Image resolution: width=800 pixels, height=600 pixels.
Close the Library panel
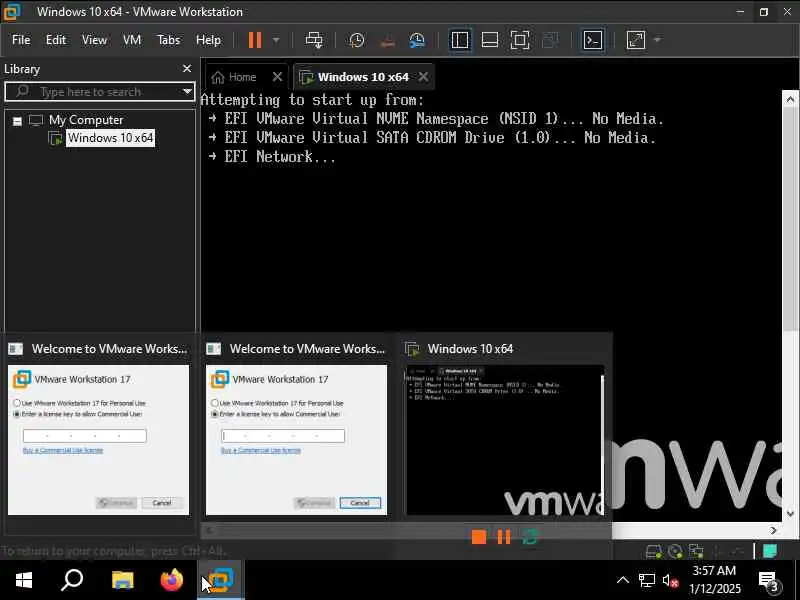(x=187, y=68)
